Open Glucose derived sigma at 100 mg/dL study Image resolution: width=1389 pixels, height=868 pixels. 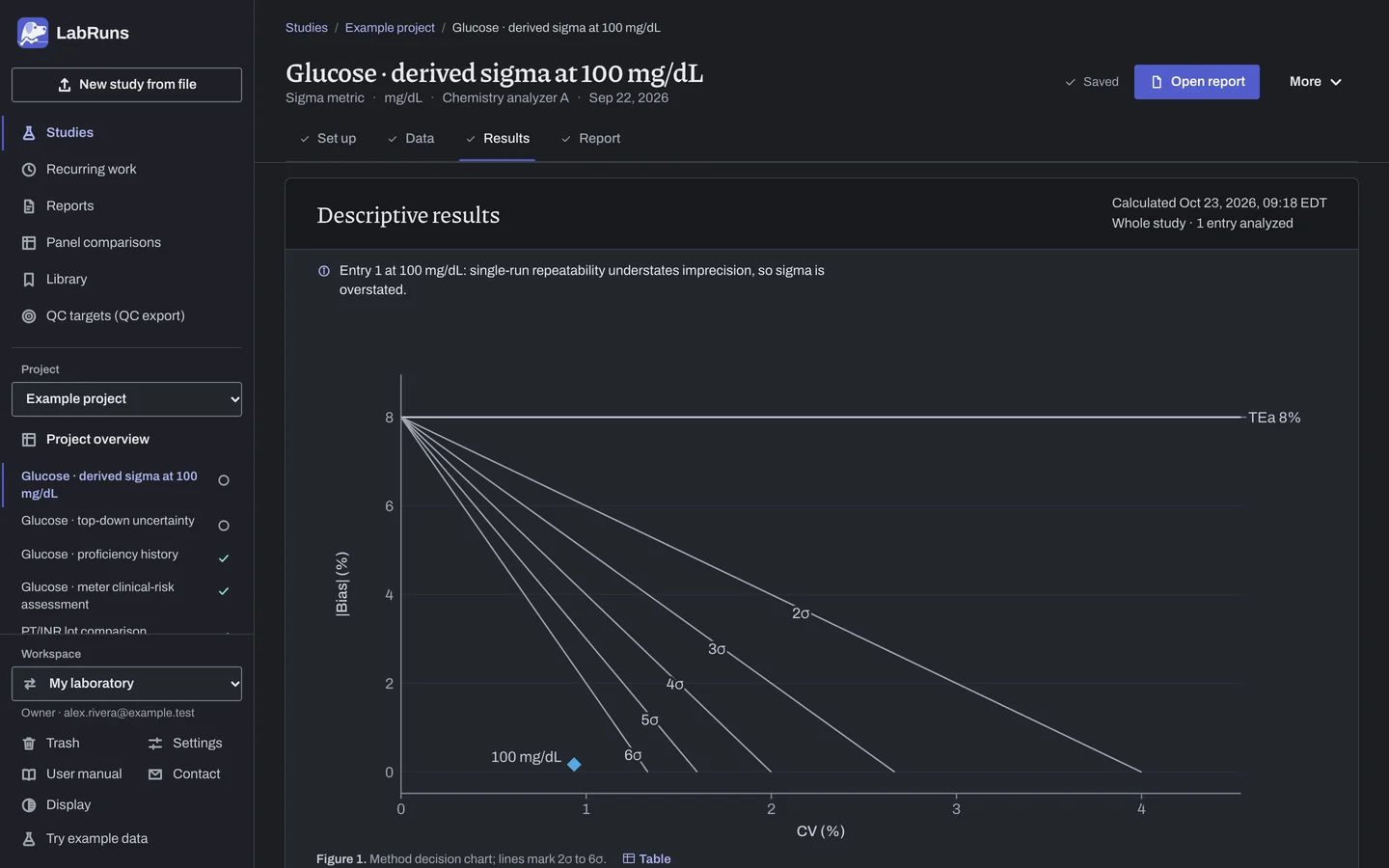point(126,485)
